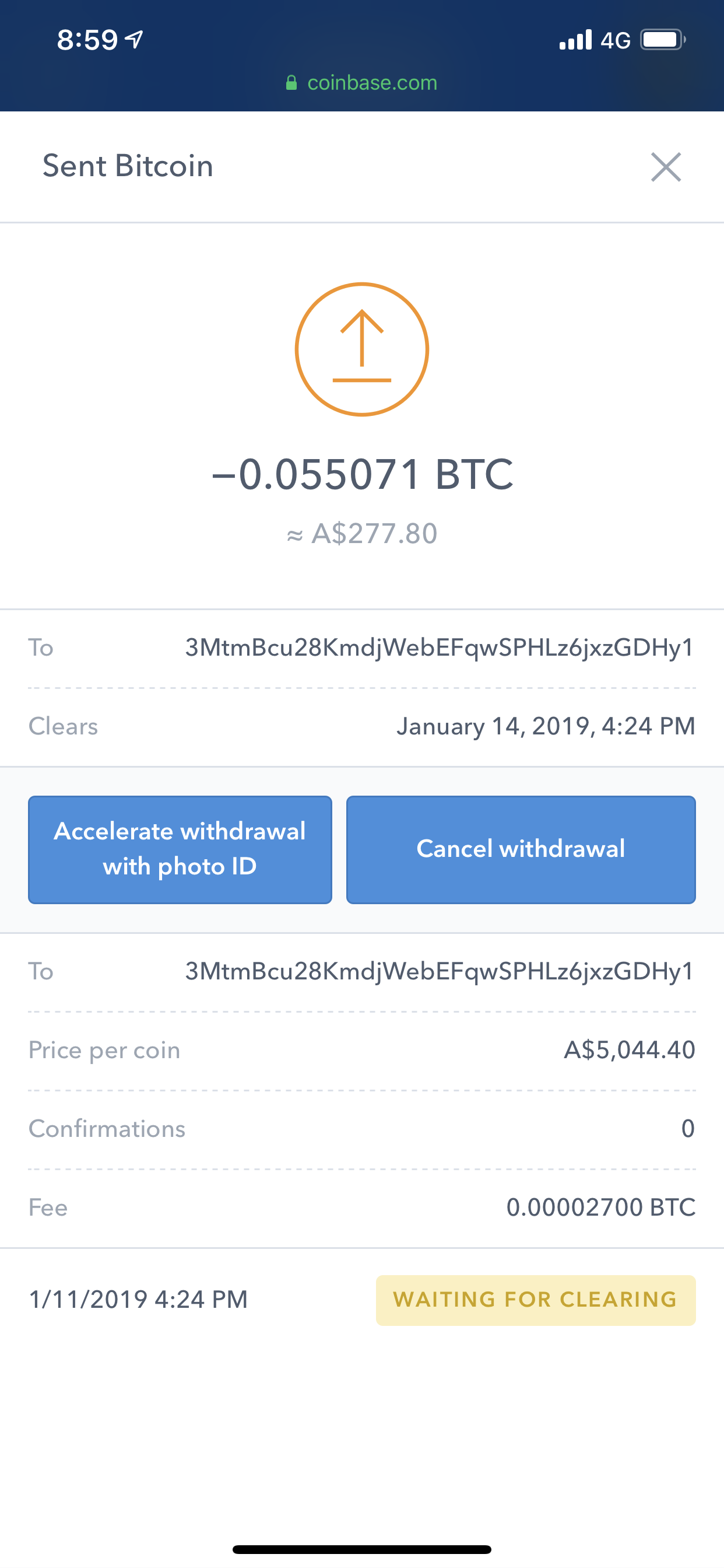Tap the Price per coin A$5,044.40 value
The width and height of the screenshot is (724, 1568).
coord(629,1051)
